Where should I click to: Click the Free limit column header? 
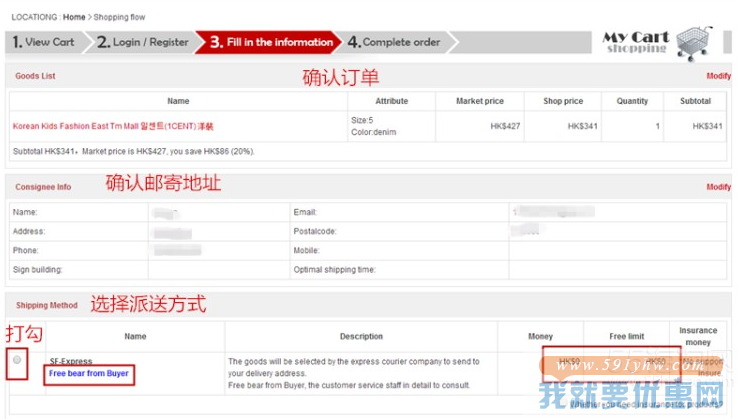626,337
